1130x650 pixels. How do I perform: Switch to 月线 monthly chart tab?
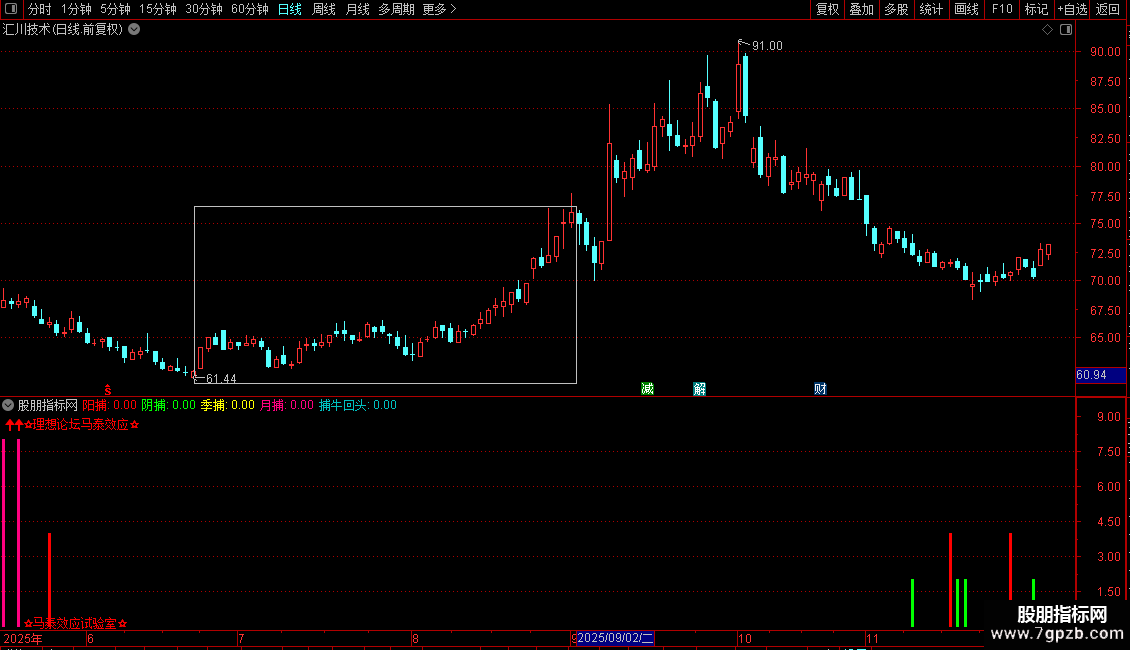click(x=357, y=9)
